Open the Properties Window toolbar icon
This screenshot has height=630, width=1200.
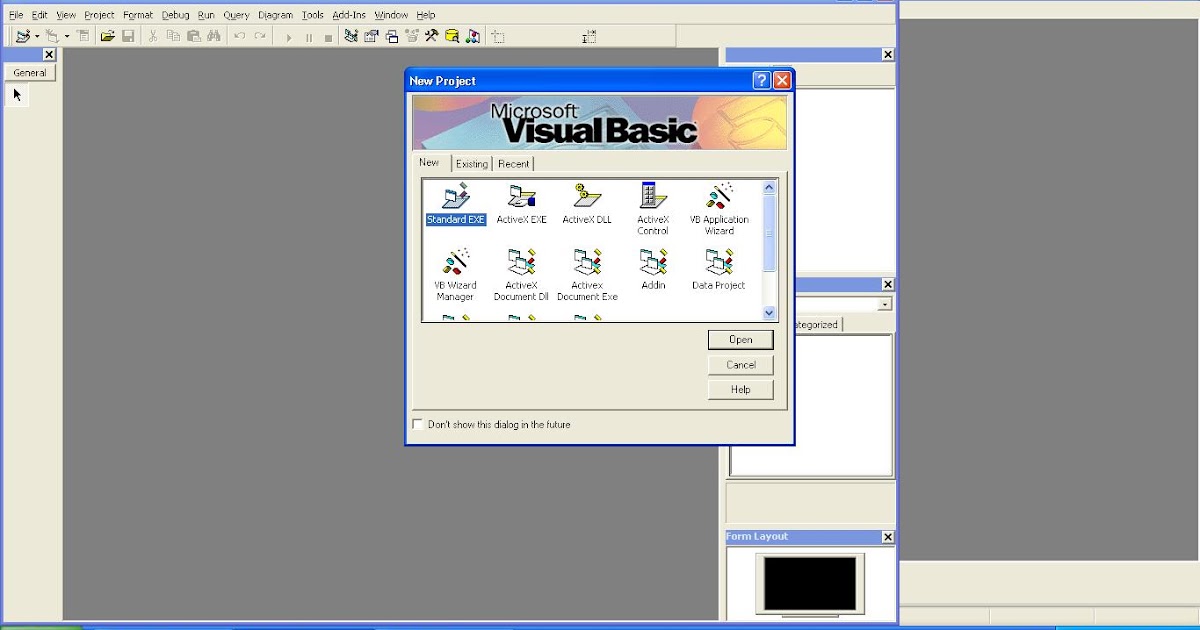(x=370, y=36)
